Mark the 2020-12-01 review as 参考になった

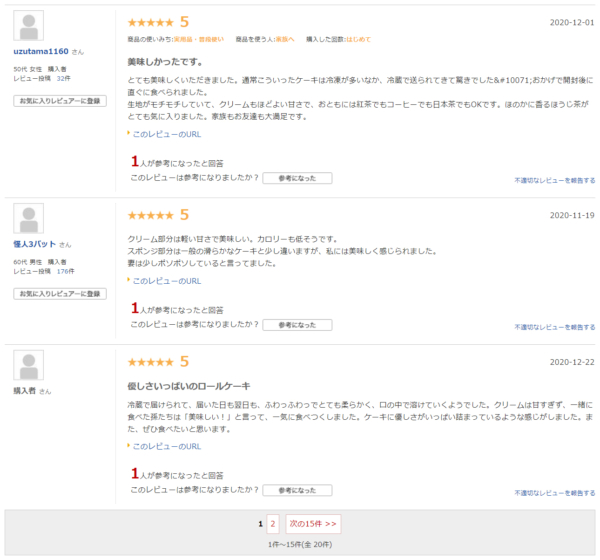tap(297, 178)
